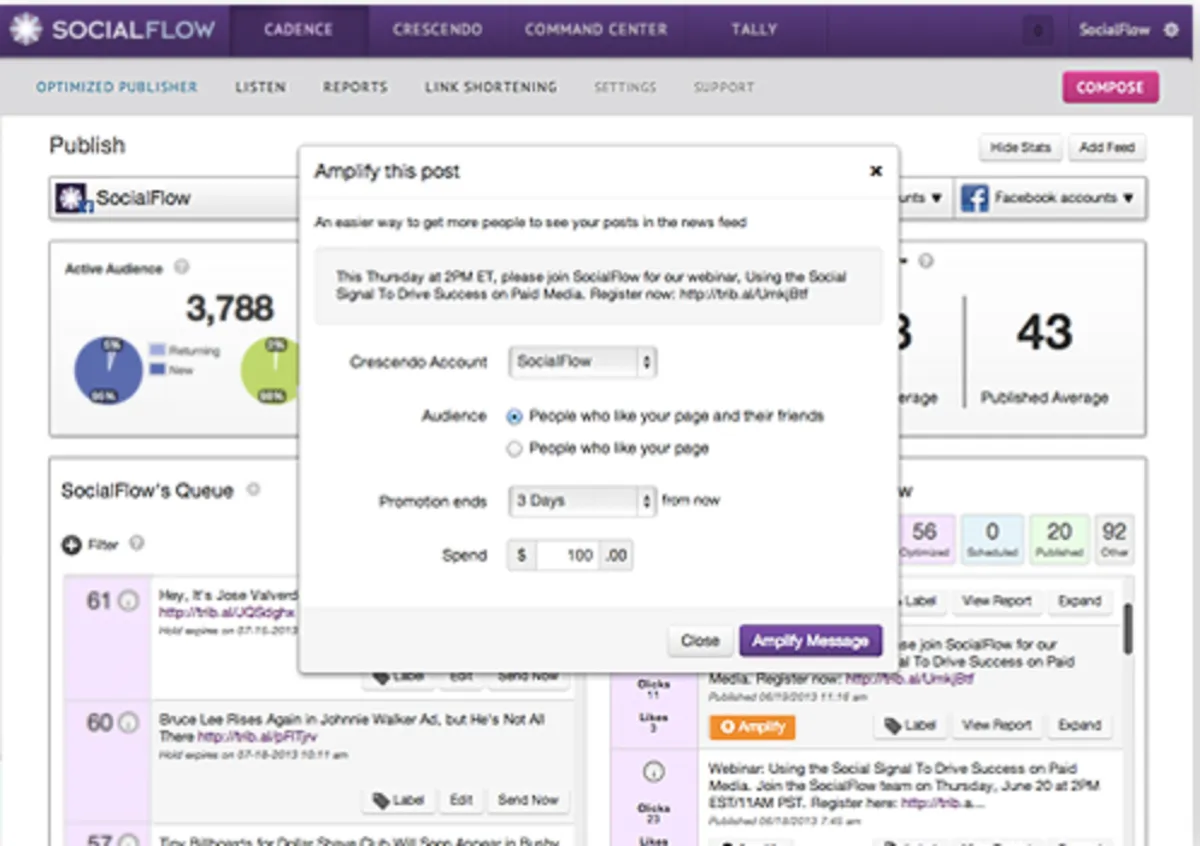Click the 43 Published Average number

point(1045,332)
